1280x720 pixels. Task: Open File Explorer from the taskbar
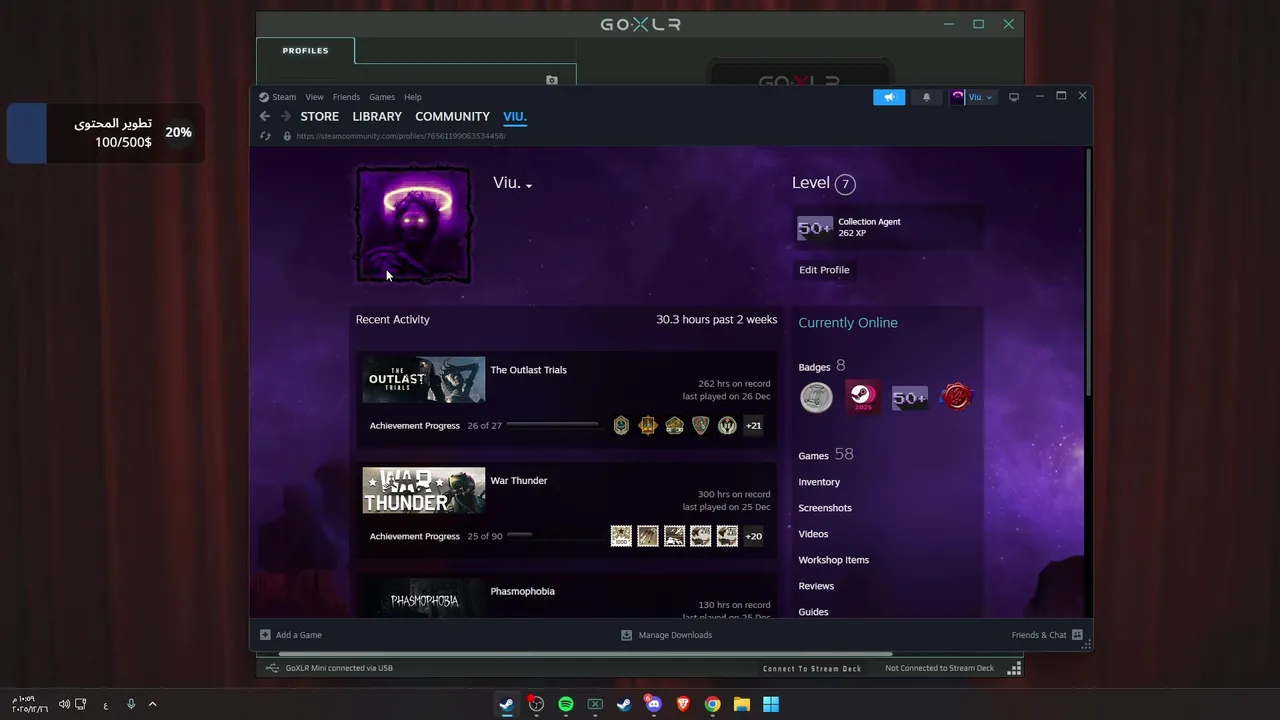coord(741,704)
